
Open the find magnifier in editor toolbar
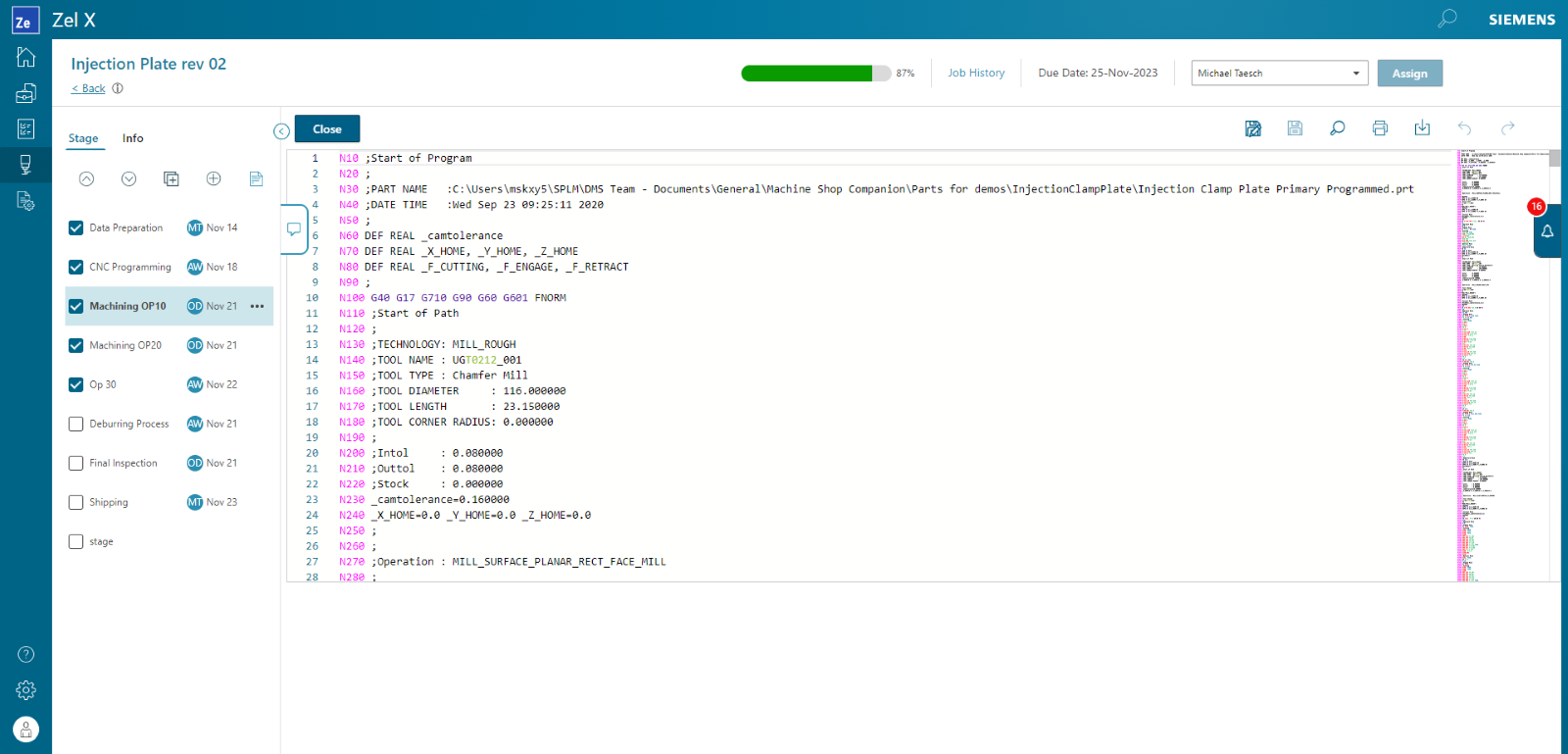(1337, 128)
